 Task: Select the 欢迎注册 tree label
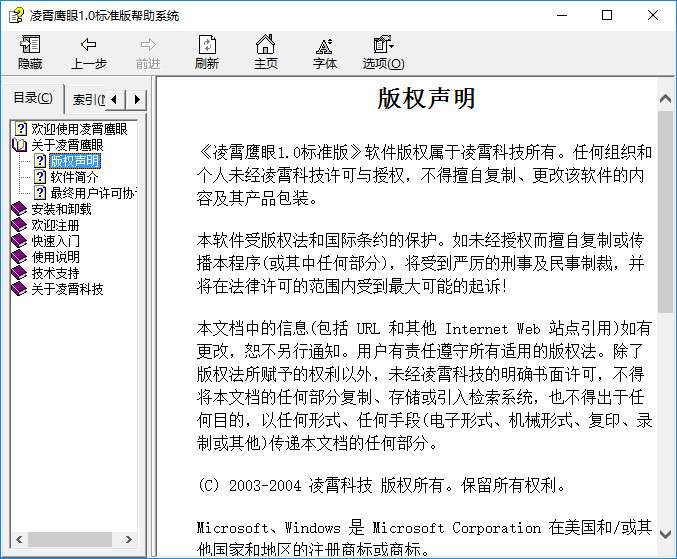pyautogui.click(x=55, y=225)
